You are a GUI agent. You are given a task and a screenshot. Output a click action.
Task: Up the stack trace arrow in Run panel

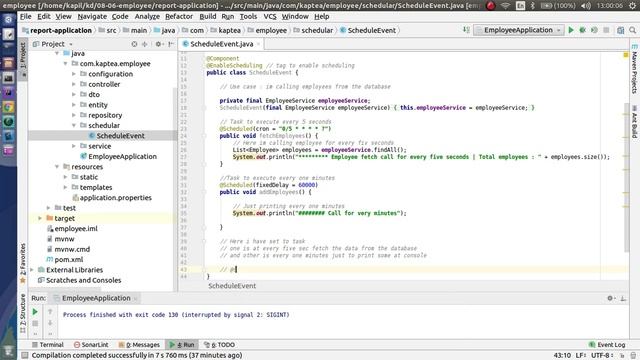click(50, 312)
